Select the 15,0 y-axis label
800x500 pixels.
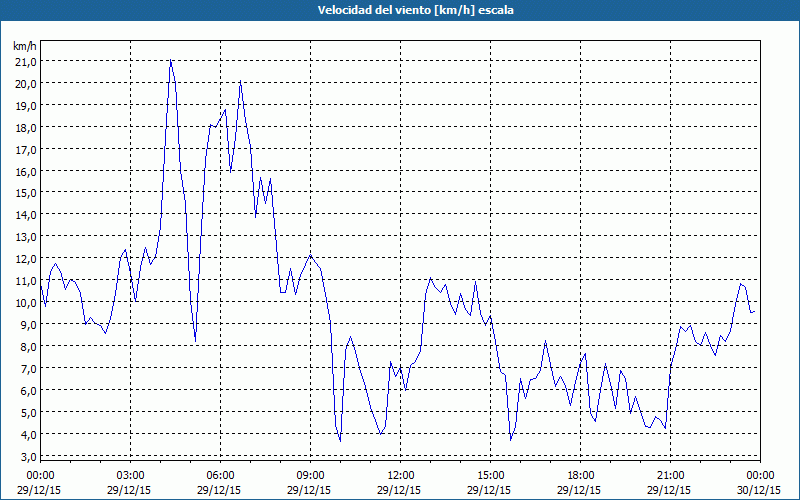pyautogui.click(x=26, y=193)
